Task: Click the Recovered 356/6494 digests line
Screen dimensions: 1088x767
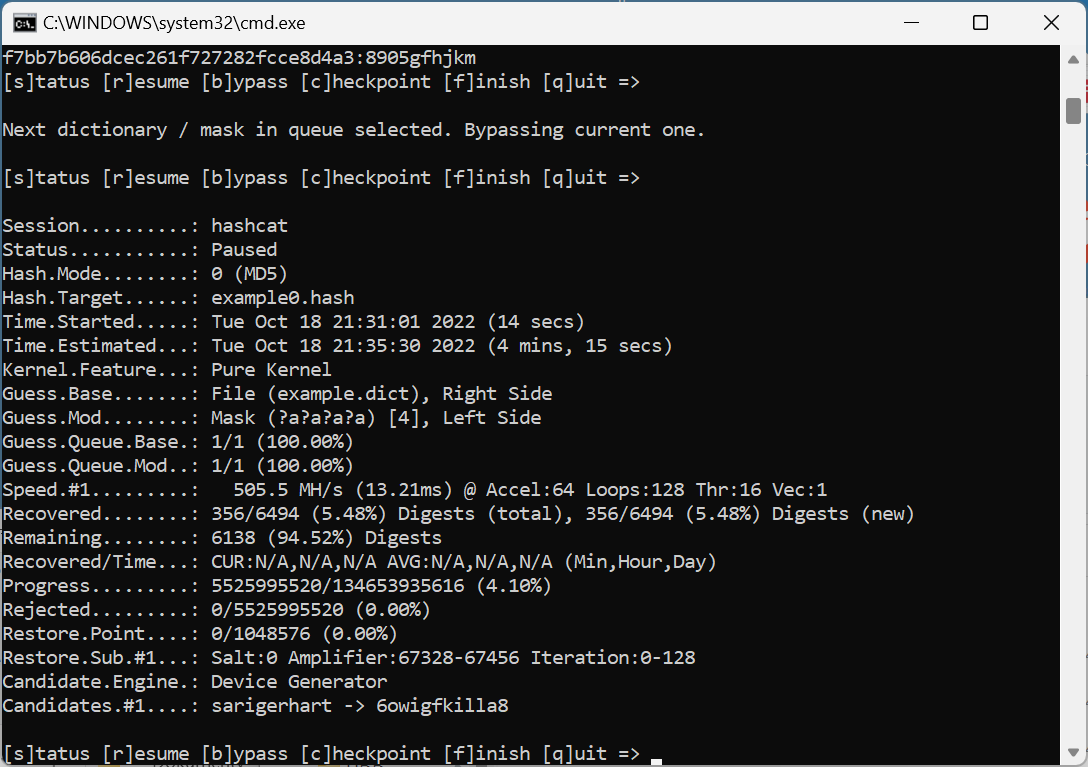Action: 458,514
